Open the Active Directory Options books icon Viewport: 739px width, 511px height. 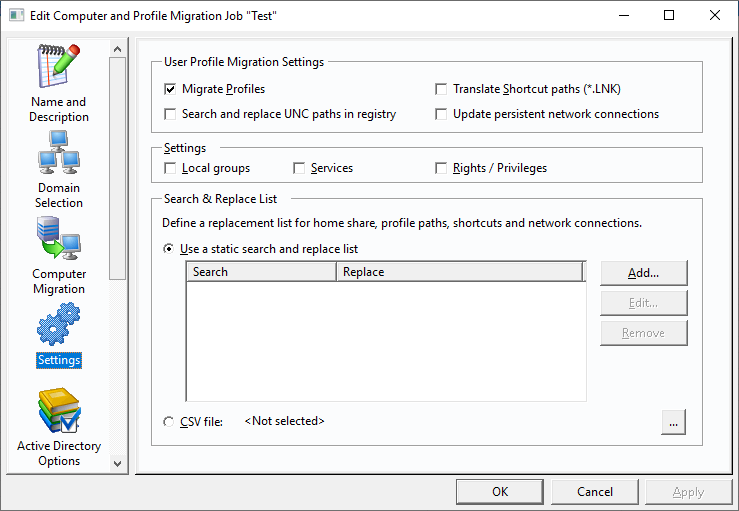click(x=59, y=410)
